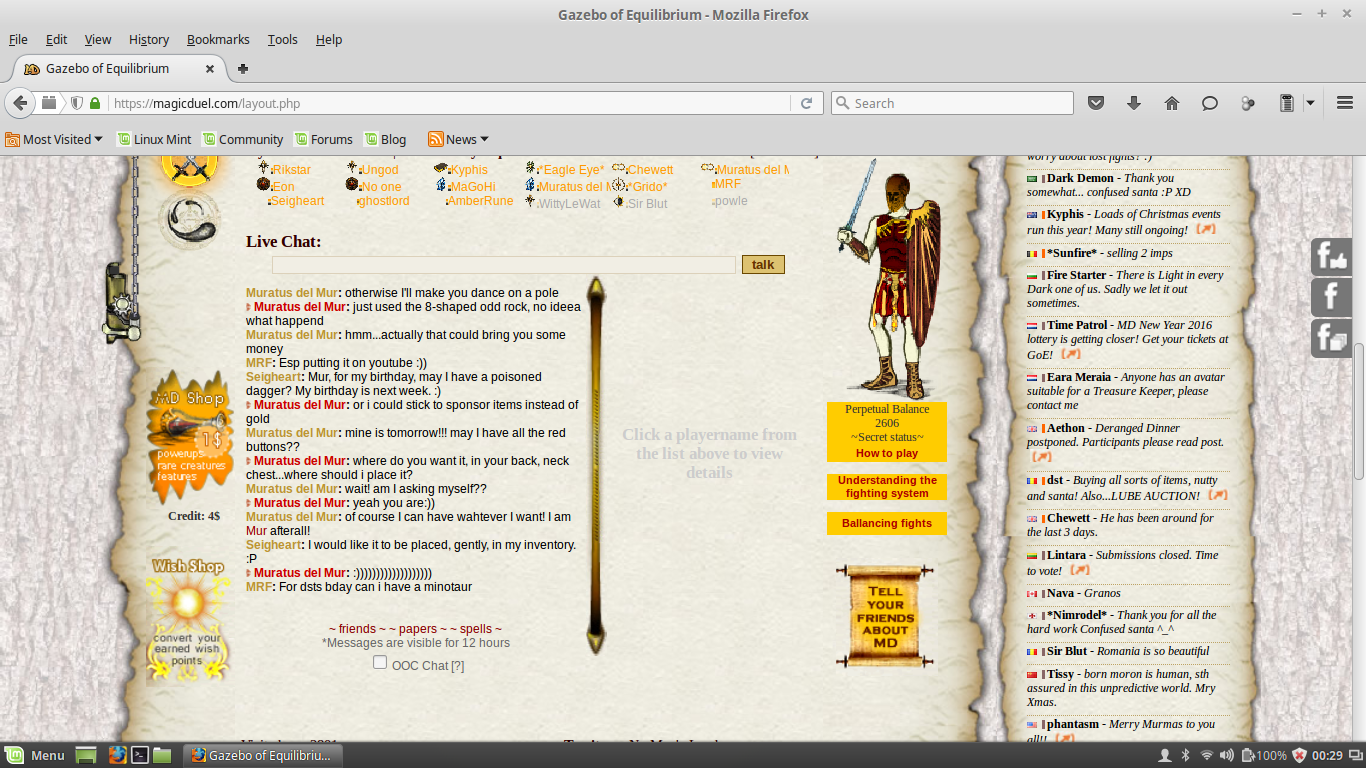
Task: Open the Pocket save icon in toolbar
Action: pos(1096,103)
